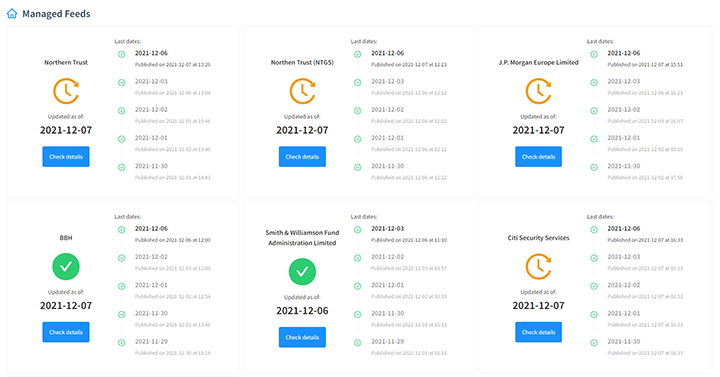
Task: Click green check icon next to Citi 2021-11-30
Action: point(594,343)
